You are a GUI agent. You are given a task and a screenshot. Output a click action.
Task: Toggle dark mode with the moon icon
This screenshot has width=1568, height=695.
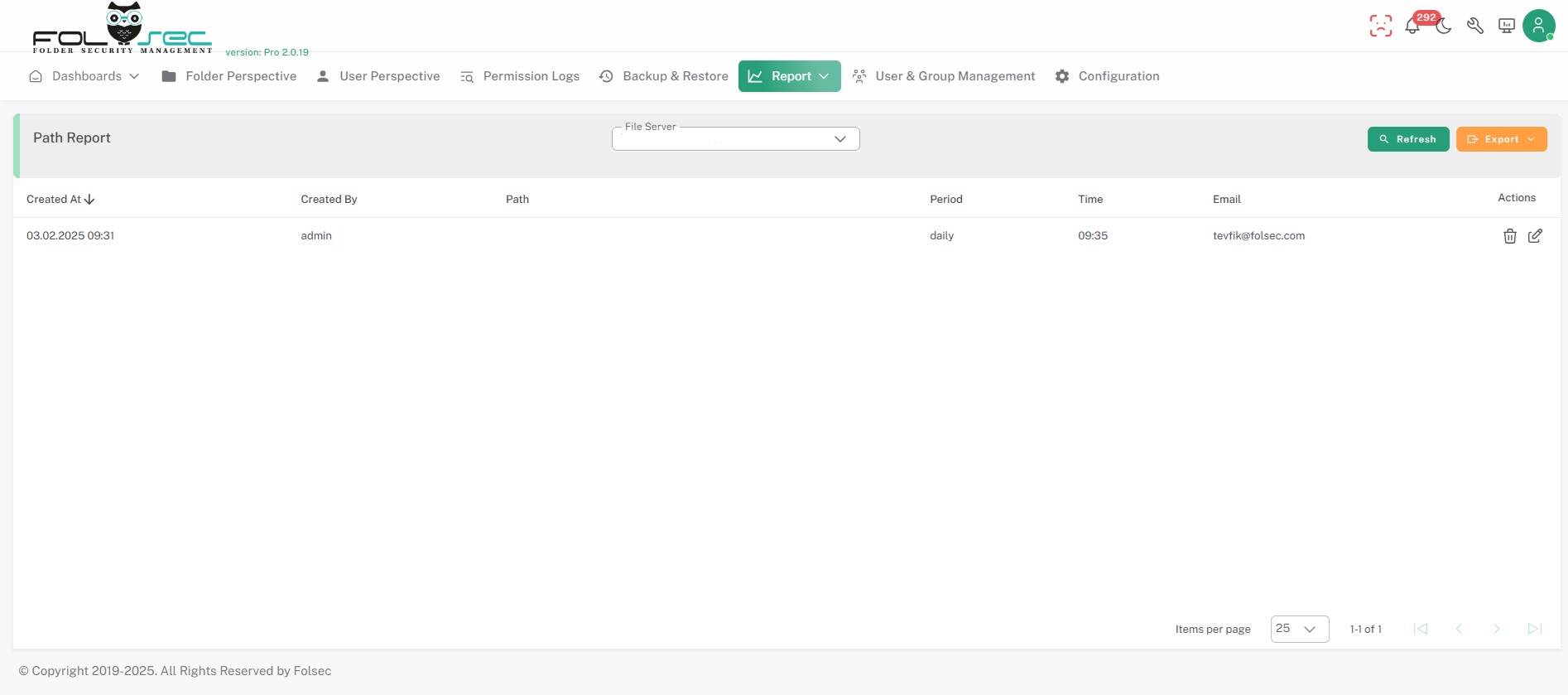pyautogui.click(x=1444, y=27)
